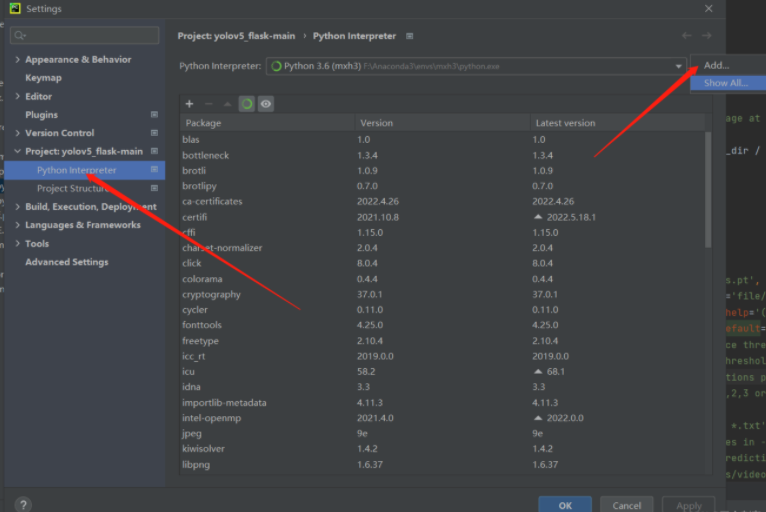The image size is (766, 512).
Task: Select Project Structure in sidebar
Action: pyautogui.click(x=85, y=189)
